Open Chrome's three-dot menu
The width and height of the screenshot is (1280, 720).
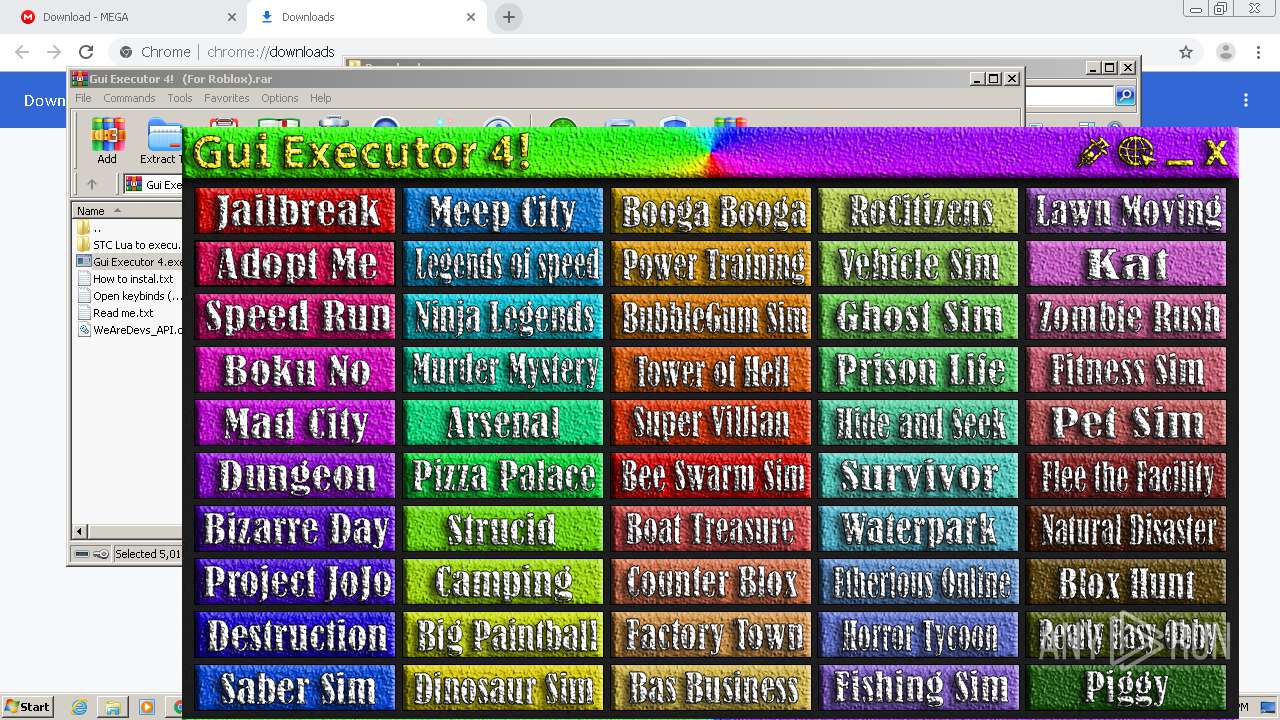click(x=1259, y=52)
